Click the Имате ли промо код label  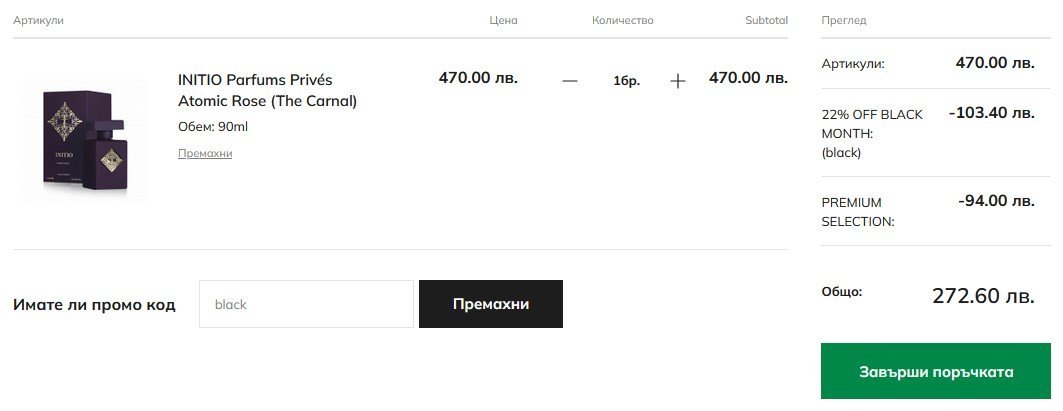(94, 304)
